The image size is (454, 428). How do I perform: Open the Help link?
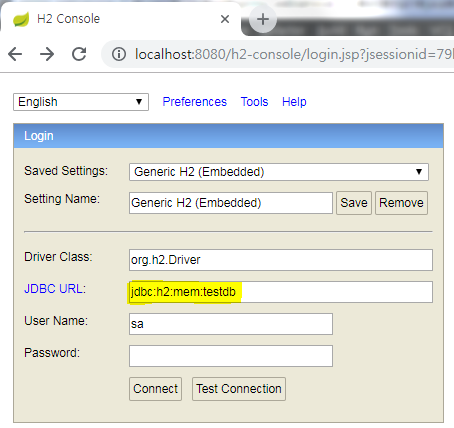[x=294, y=102]
